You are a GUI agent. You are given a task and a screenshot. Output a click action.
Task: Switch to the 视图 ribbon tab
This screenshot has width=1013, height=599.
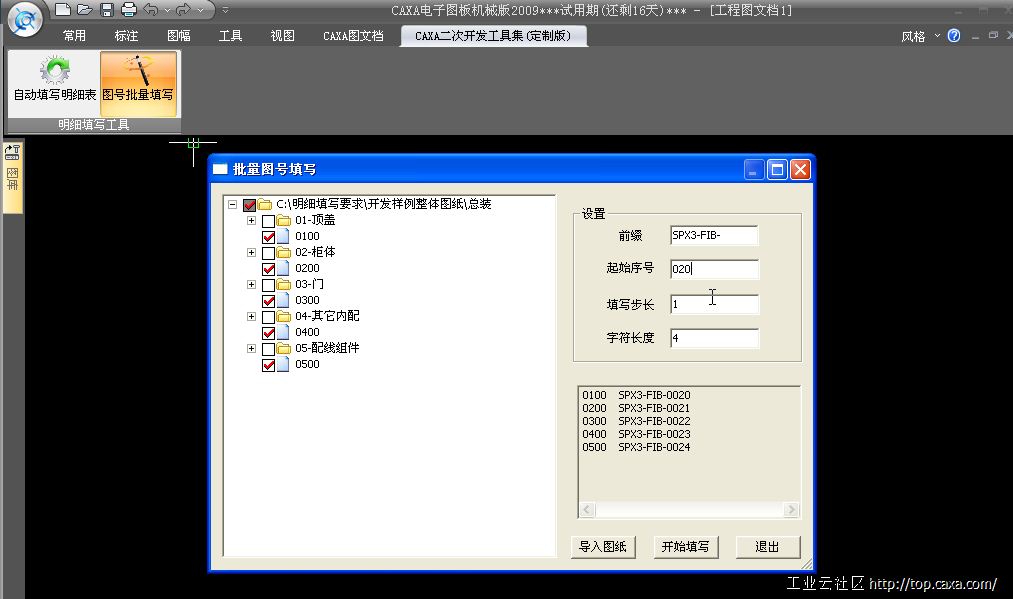(x=282, y=36)
